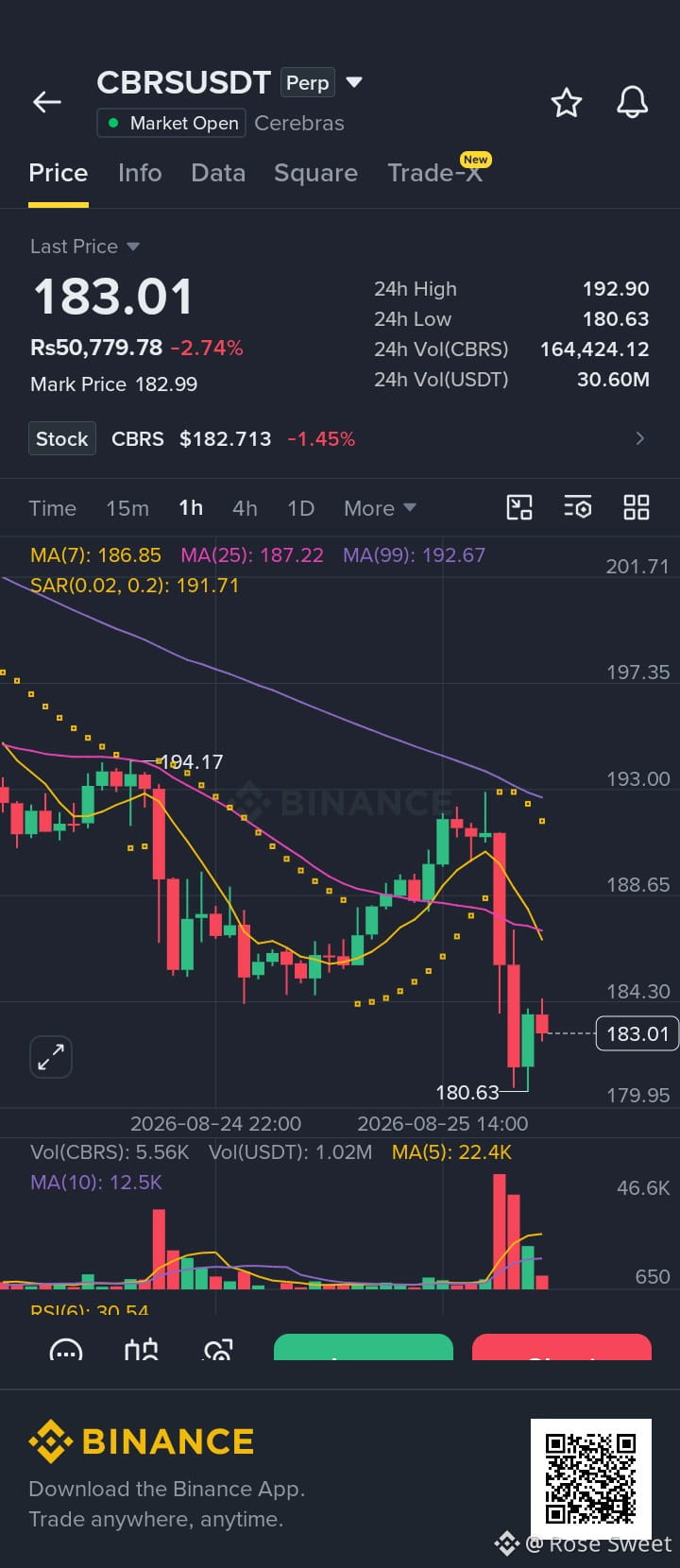Go back with the left arrow icon

pyautogui.click(x=47, y=102)
